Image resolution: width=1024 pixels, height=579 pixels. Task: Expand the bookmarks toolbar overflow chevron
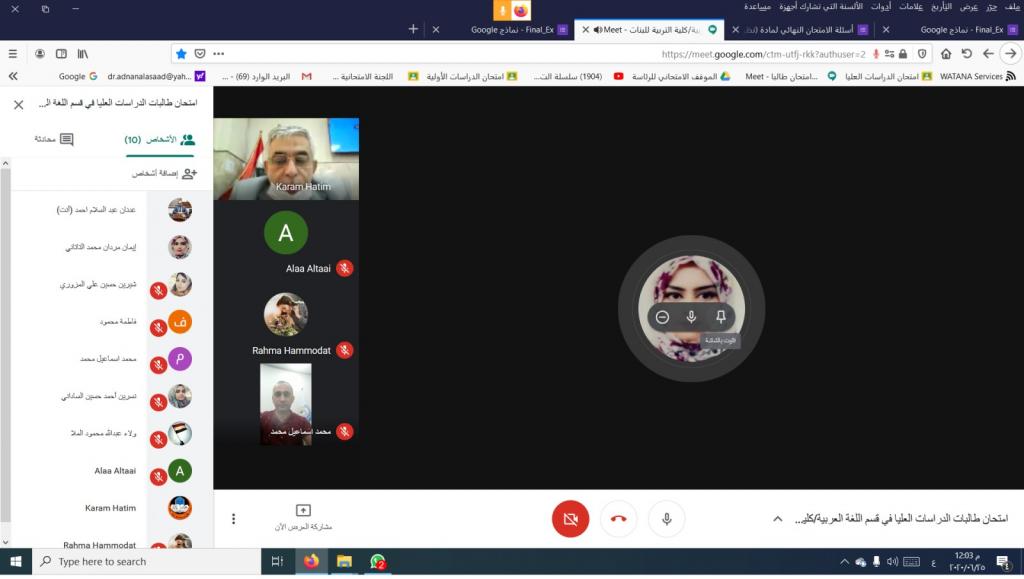(x=13, y=76)
